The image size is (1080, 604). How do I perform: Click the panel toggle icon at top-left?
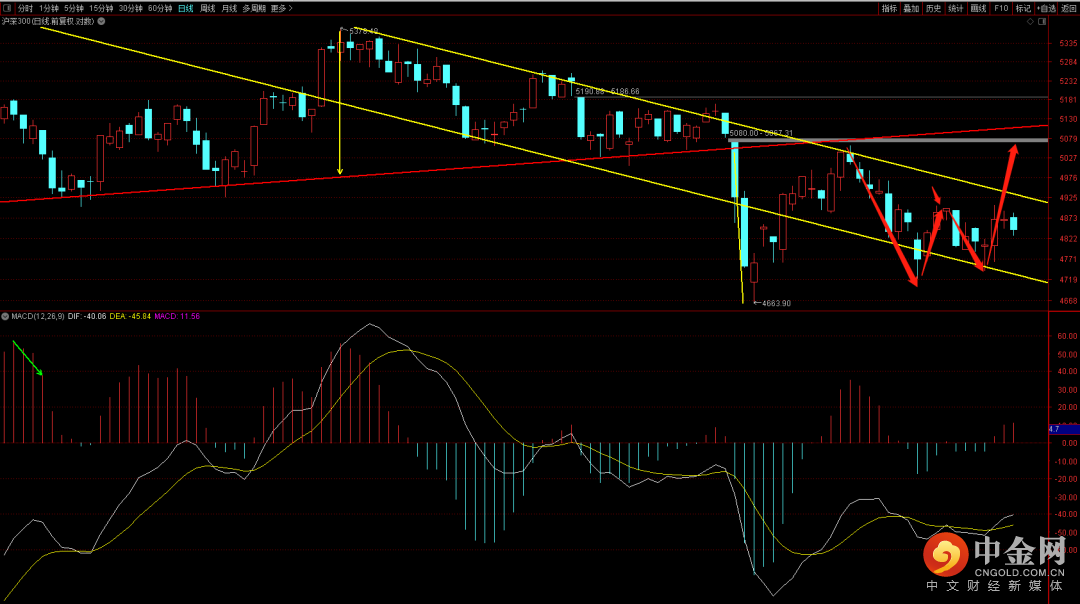pos(7,8)
